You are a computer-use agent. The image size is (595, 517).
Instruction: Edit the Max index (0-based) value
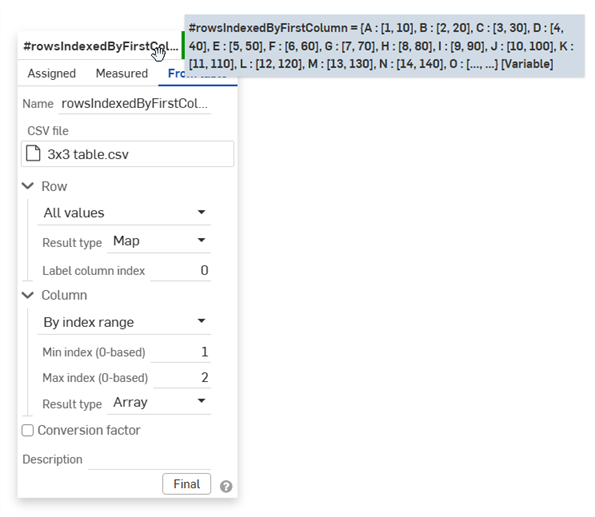coord(182,378)
